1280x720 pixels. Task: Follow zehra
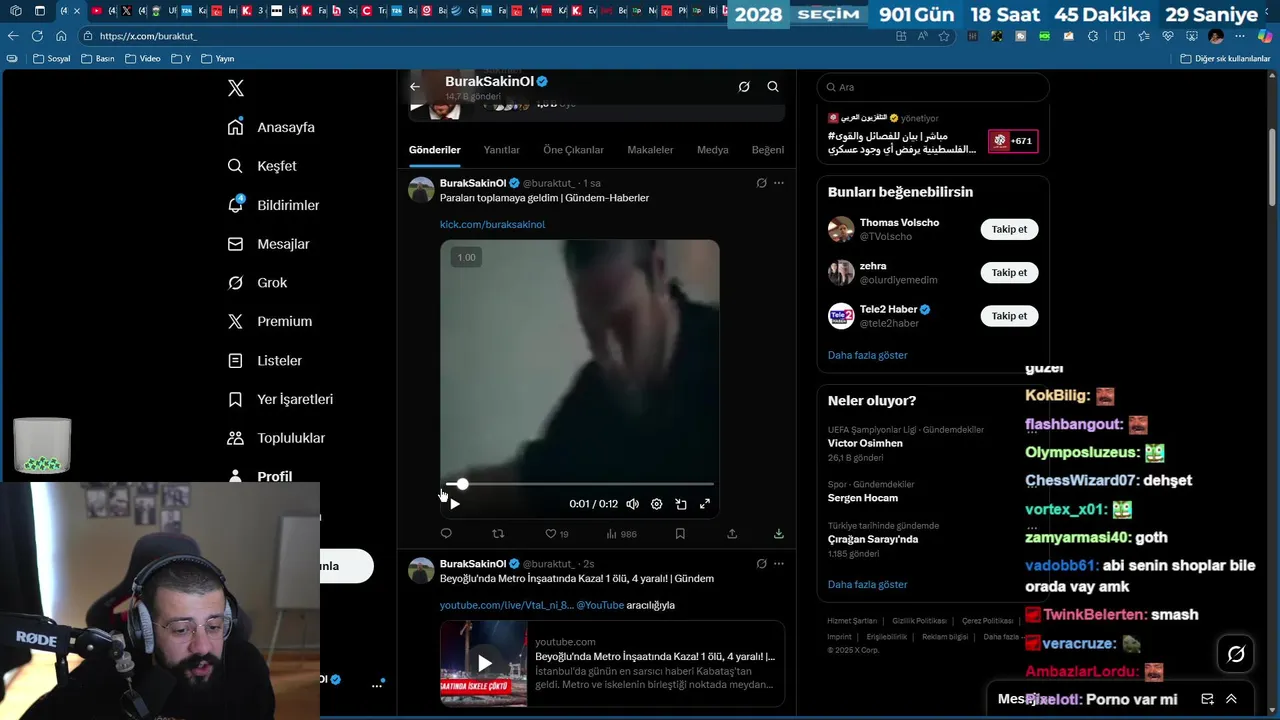[1009, 272]
